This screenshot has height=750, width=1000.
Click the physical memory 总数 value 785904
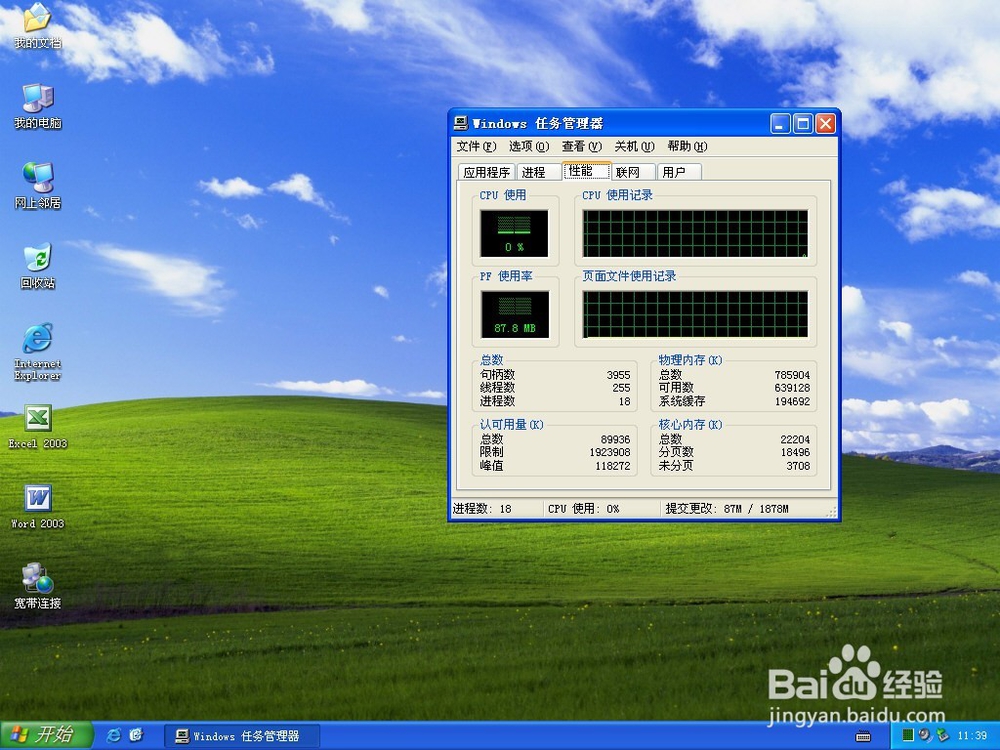[792, 375]
